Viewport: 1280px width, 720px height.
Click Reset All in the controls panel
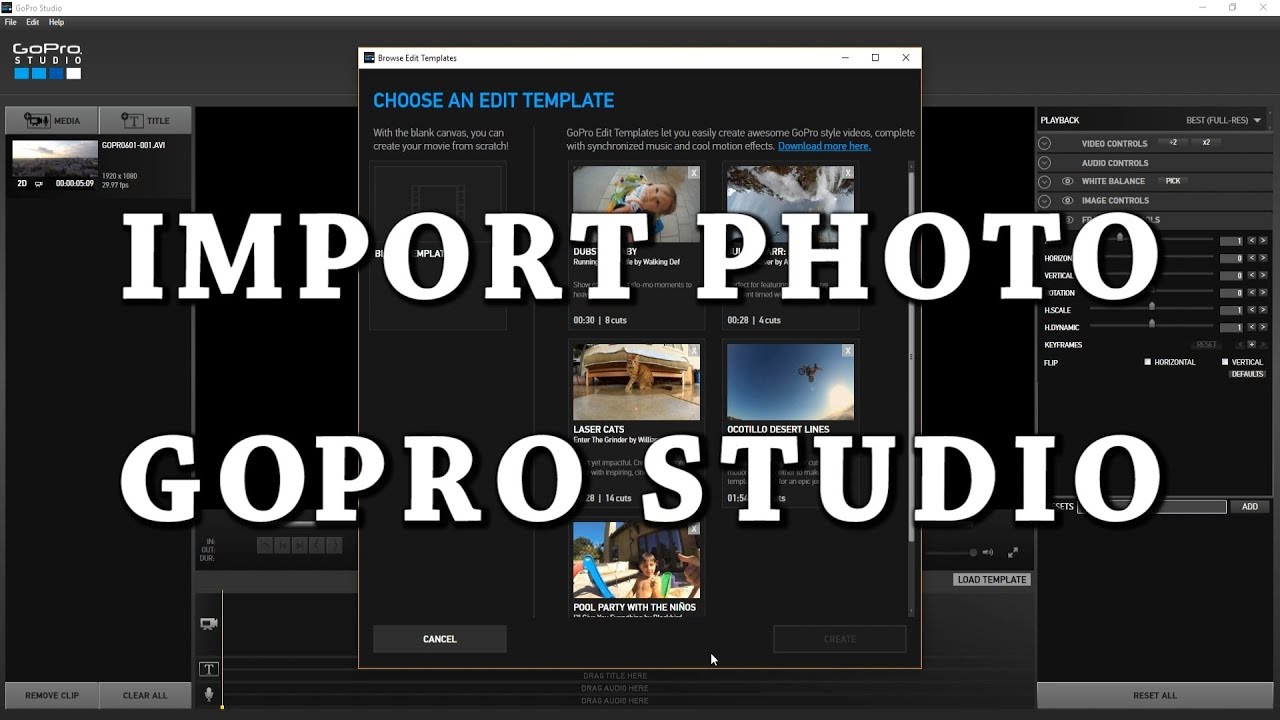(x=1155, y=695)
